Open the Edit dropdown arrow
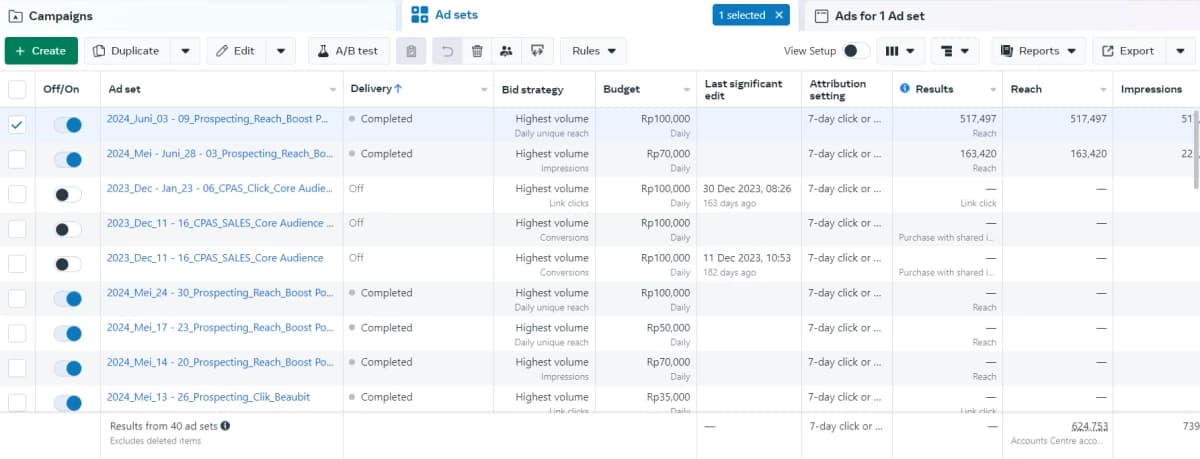The image size is (1200, 459). (281, 51)
